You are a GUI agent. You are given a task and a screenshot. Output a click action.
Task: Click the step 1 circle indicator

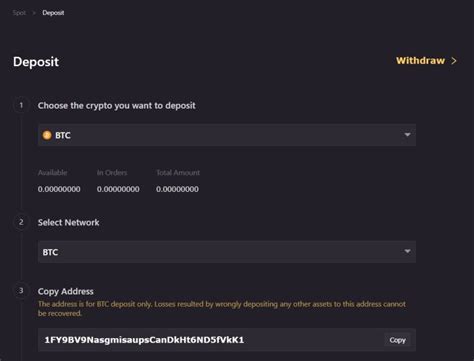click(21, 105)
